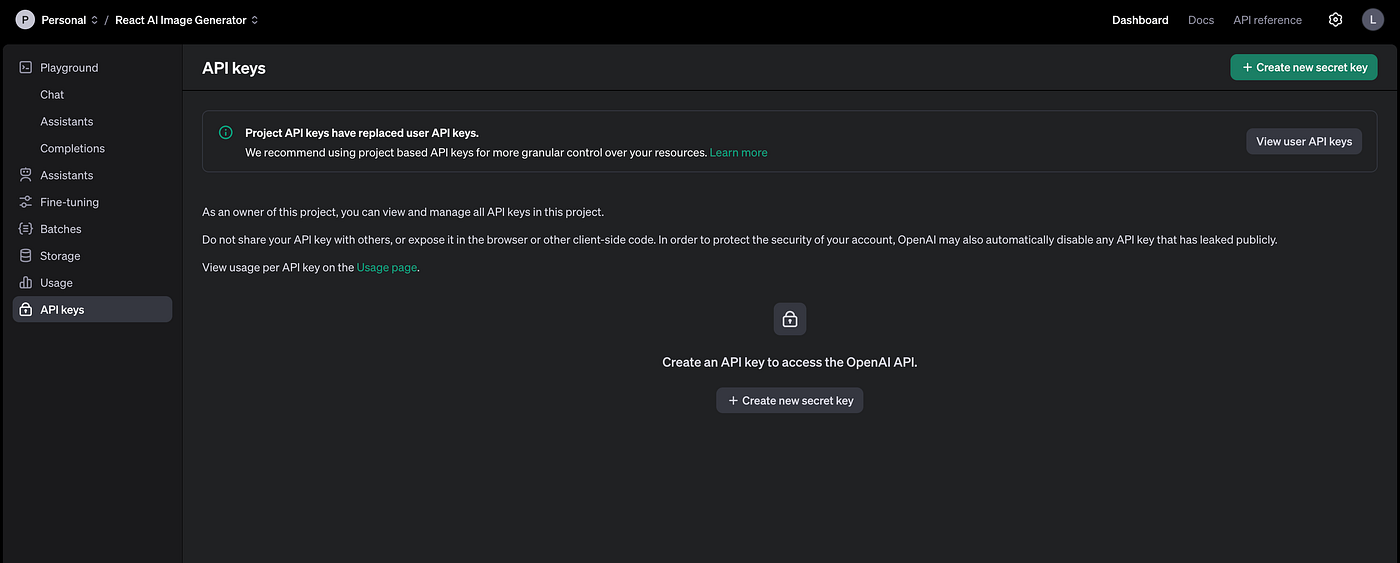This screenshot has width=1400, height=563.
Task: Open the Docs tab
Action: pos(1201,20)
